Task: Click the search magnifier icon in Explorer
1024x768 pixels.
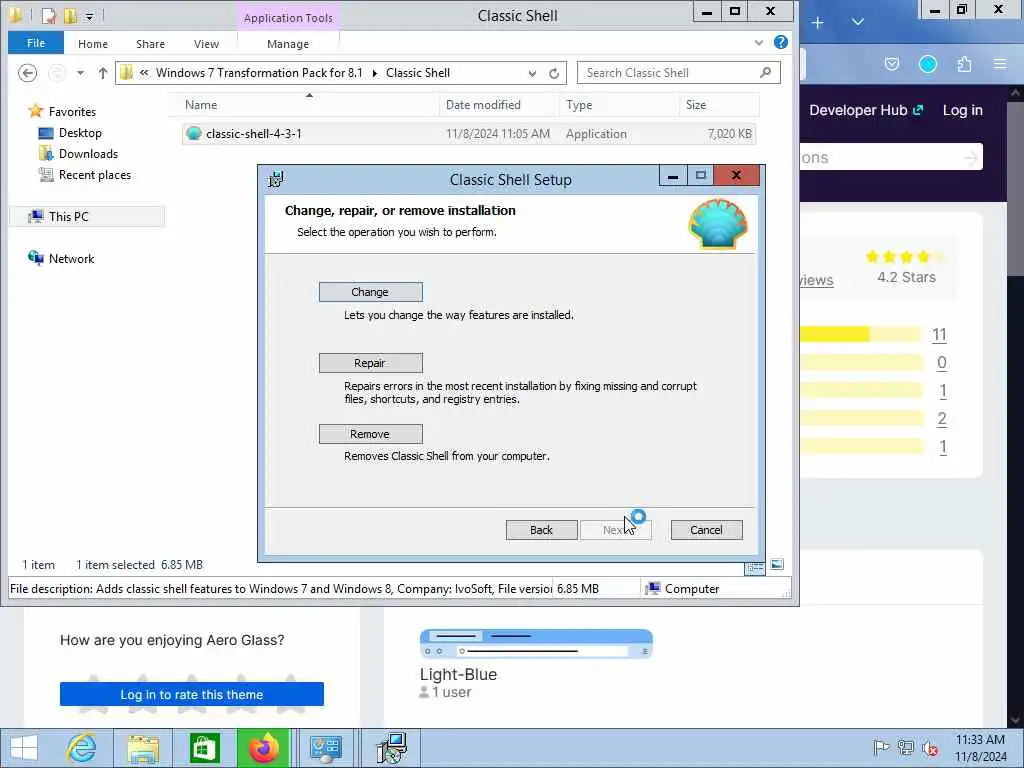Action: 765,72
